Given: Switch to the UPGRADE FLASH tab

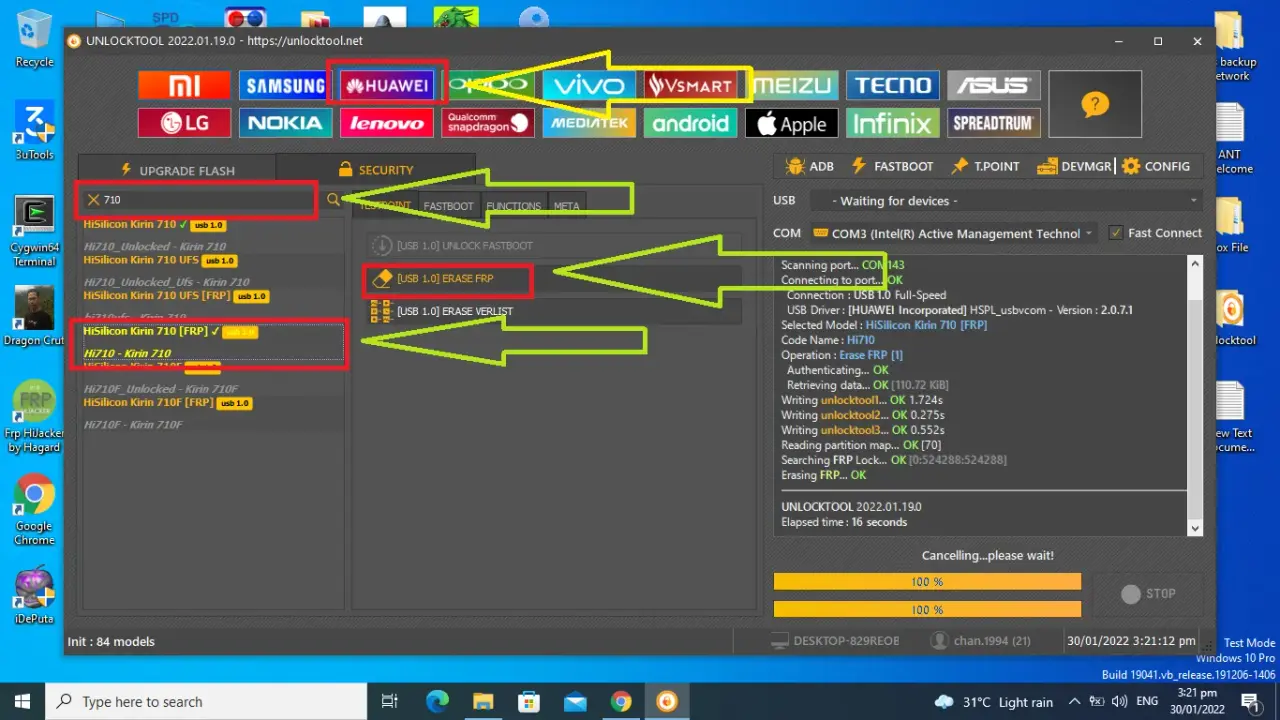Looking at the screenshot, I should (x=176, y=170).
